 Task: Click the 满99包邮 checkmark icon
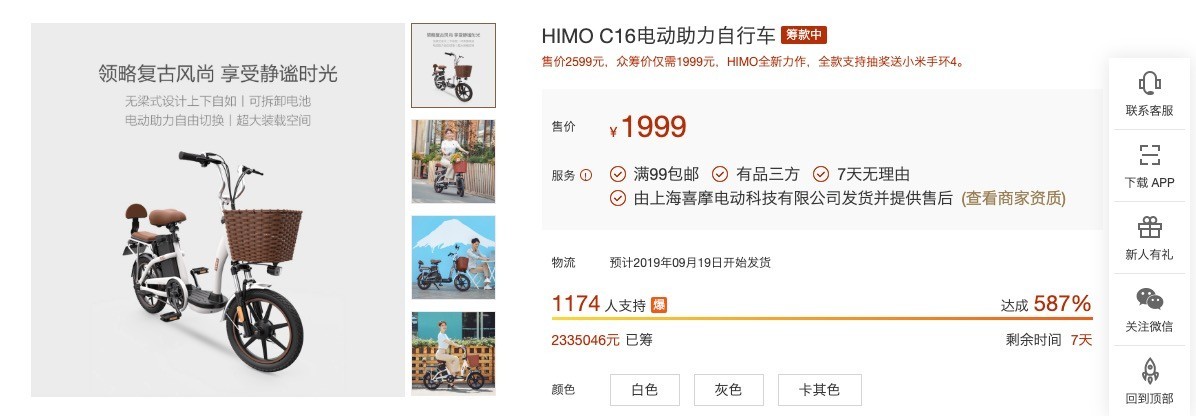point(618,174)
